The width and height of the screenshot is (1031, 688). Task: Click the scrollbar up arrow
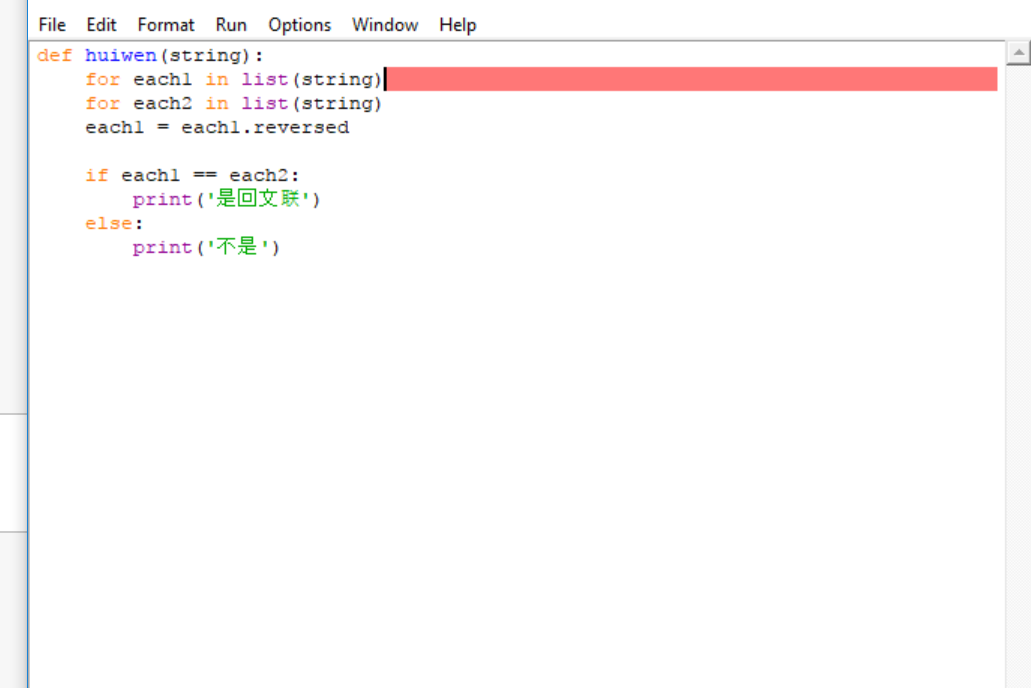pos(1018,53)
